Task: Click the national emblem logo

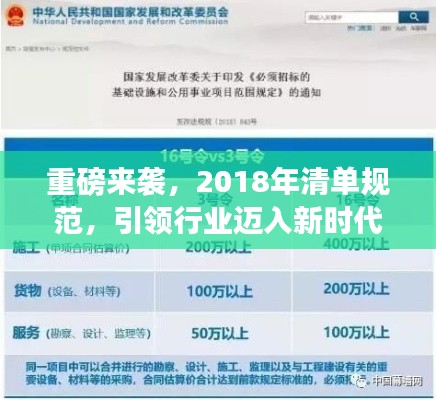Action: coord(16,16)
